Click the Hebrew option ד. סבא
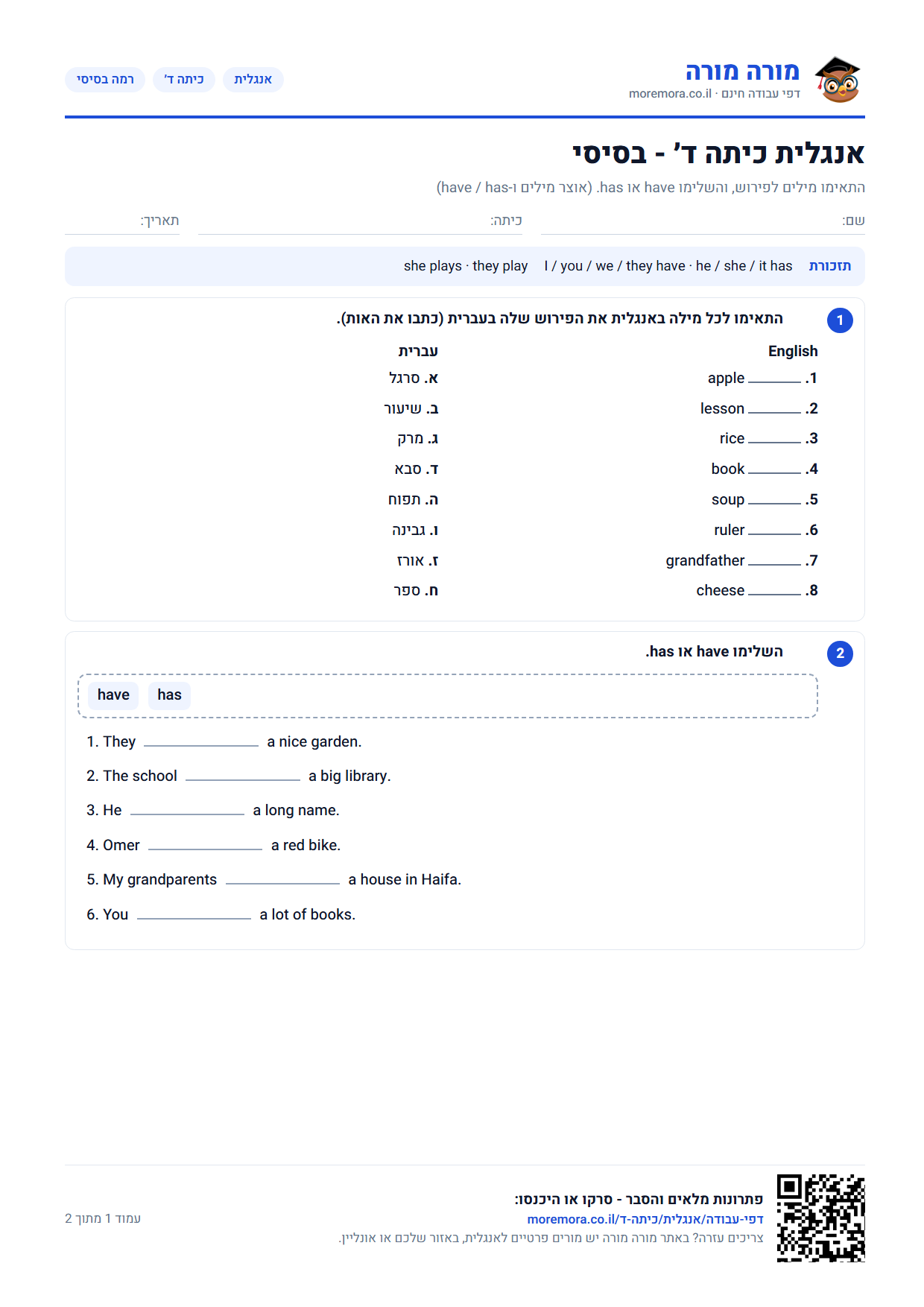Viewport: 924px width, 1307px height. coord(417,469)
